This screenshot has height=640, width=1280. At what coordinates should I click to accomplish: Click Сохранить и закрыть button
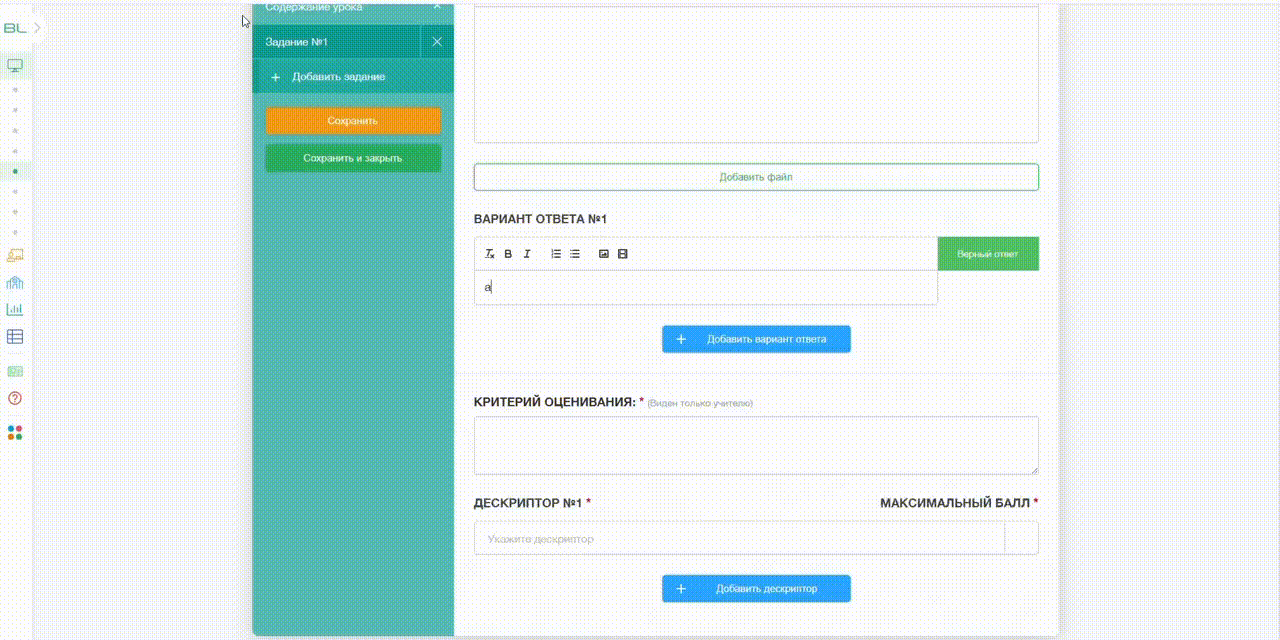point(353,158)
